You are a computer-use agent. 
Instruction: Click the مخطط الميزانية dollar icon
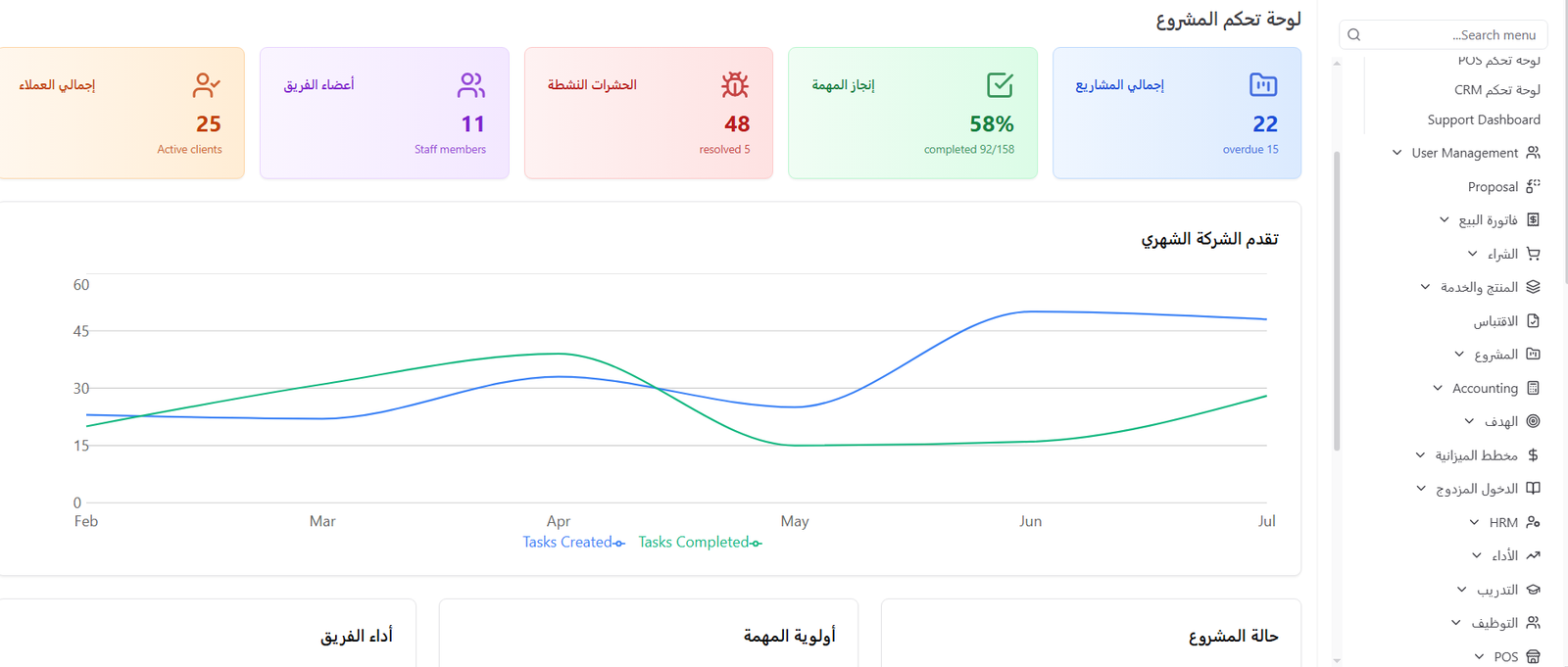click(x=1534, y=454)
